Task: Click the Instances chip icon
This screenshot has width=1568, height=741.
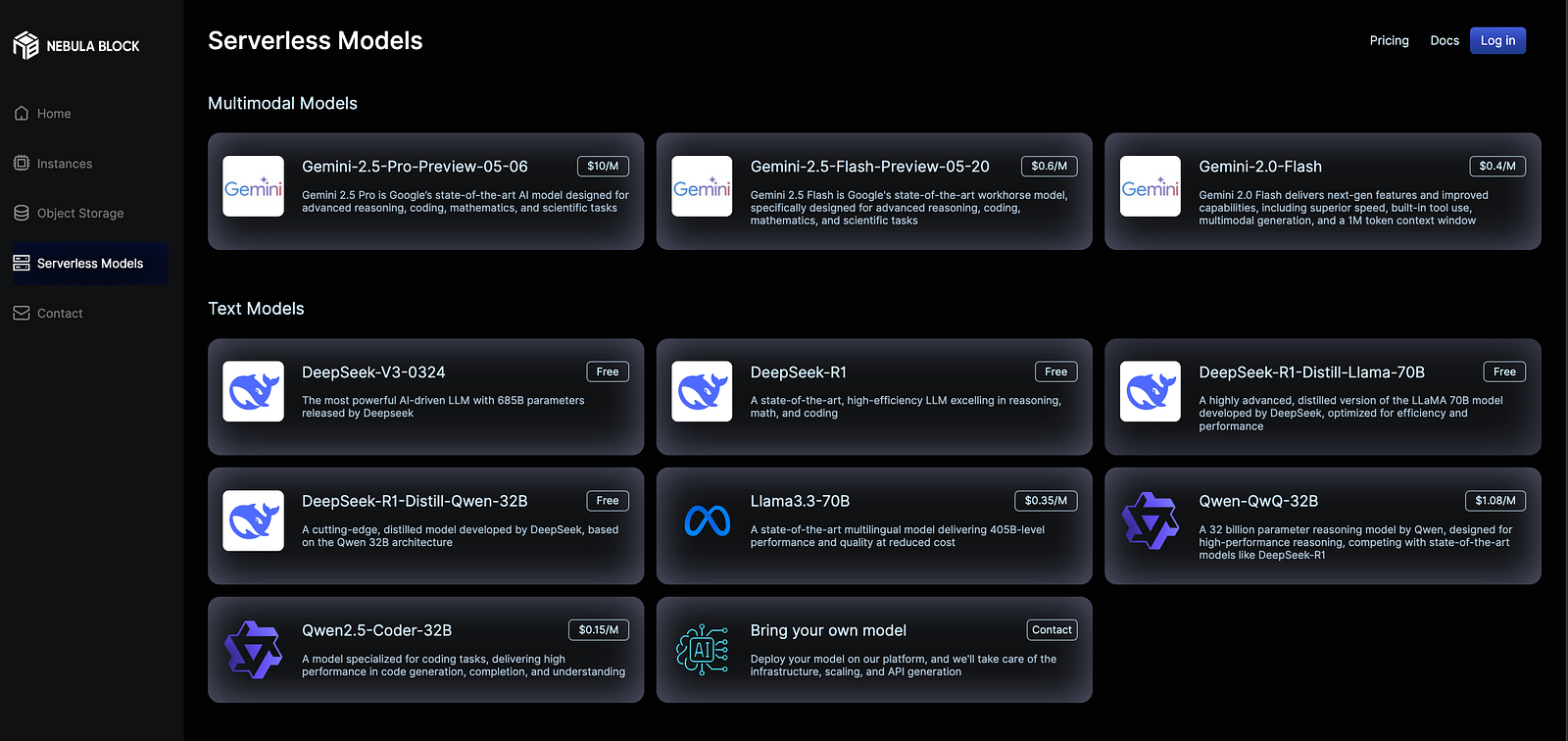Action: pyautogui.click(x=22, y=164)
